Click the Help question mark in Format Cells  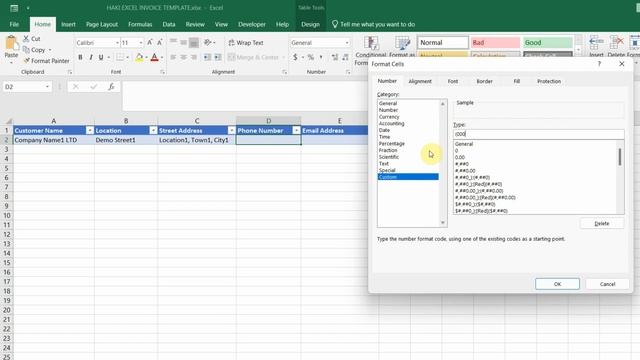599,64
